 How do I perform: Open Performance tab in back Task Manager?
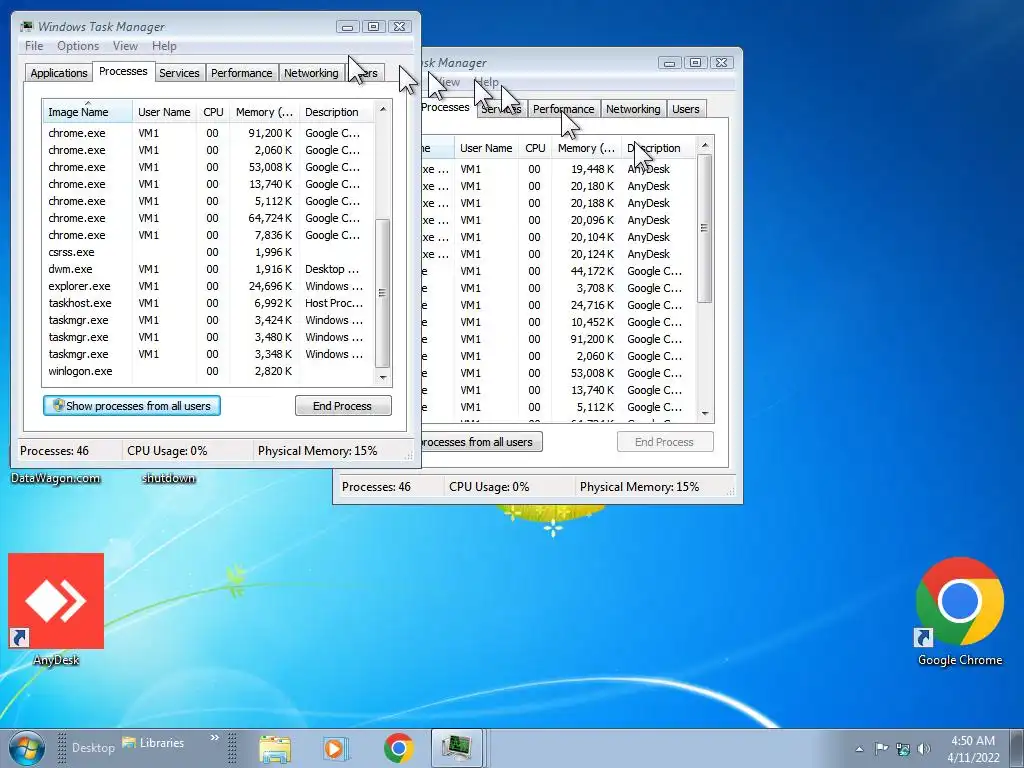pos(564,109)
